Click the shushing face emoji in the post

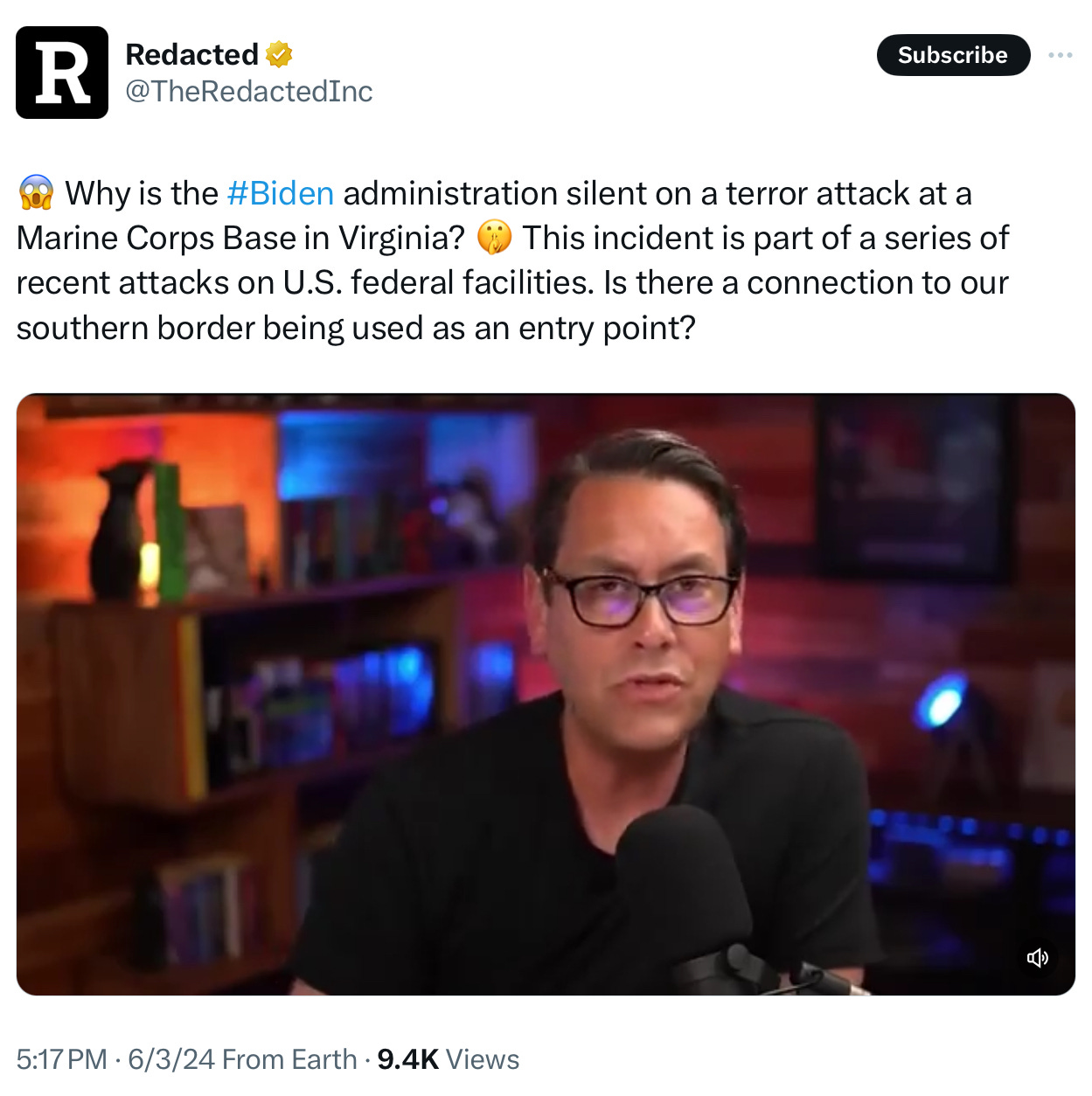pos(494,238)
